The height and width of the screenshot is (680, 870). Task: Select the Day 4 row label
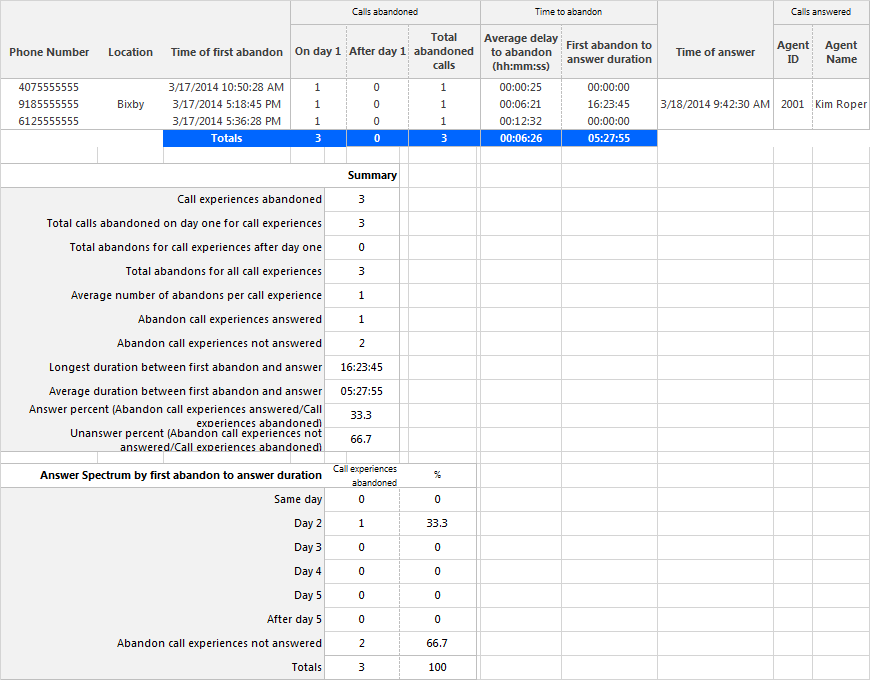pos(307,571)
